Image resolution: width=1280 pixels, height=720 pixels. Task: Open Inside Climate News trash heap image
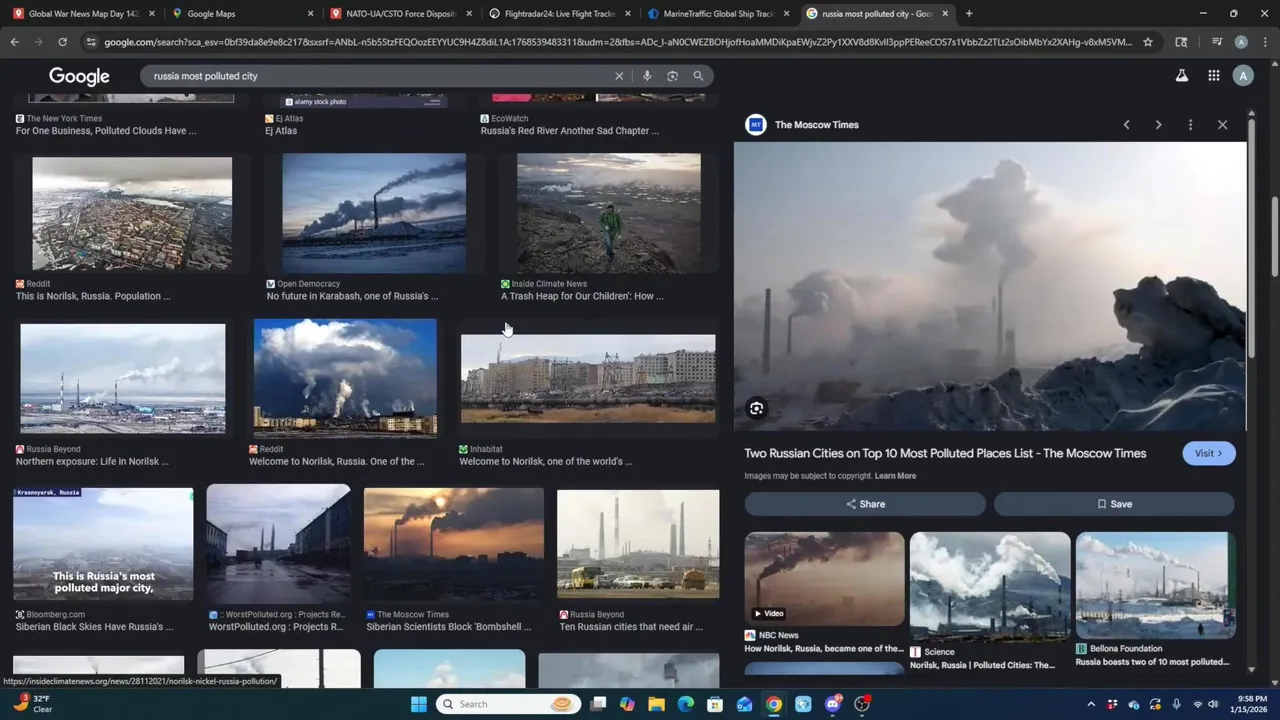[609, 213]
